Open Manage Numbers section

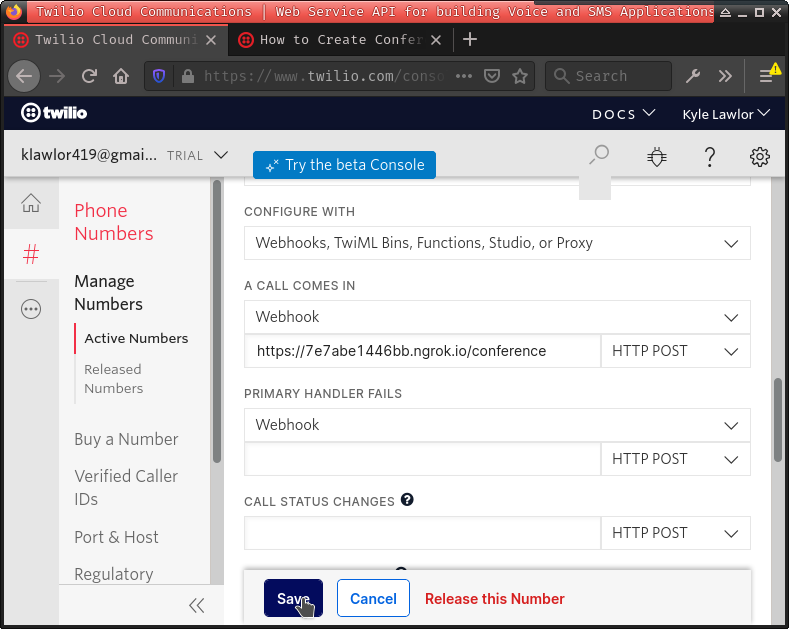[x=108, y=292]
